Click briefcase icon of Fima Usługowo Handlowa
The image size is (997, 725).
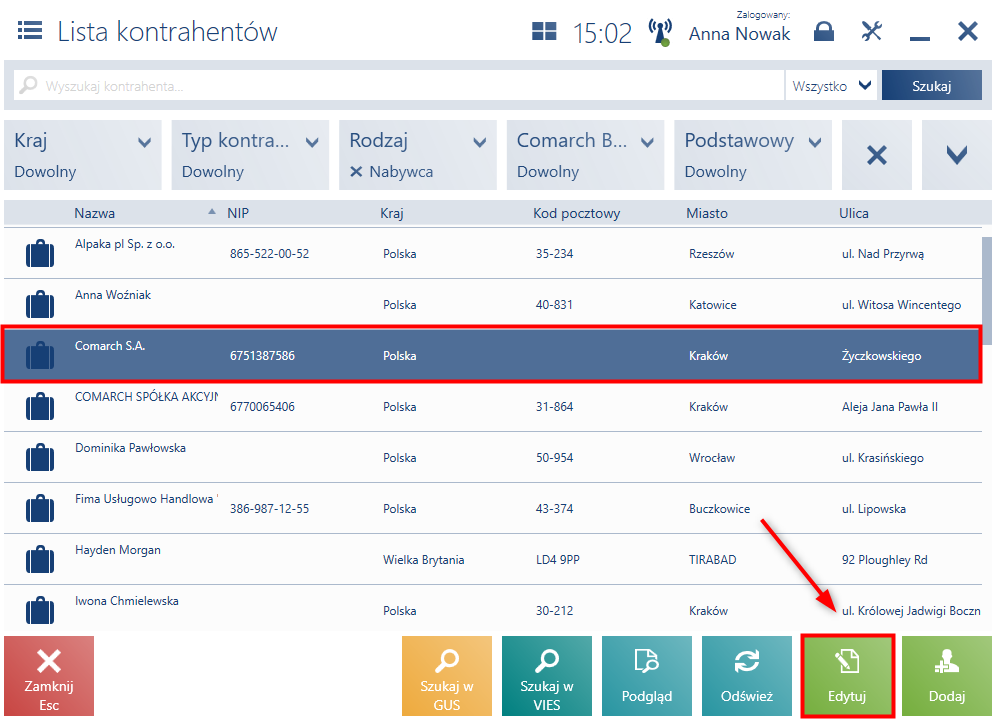click(x=40, y=508)
